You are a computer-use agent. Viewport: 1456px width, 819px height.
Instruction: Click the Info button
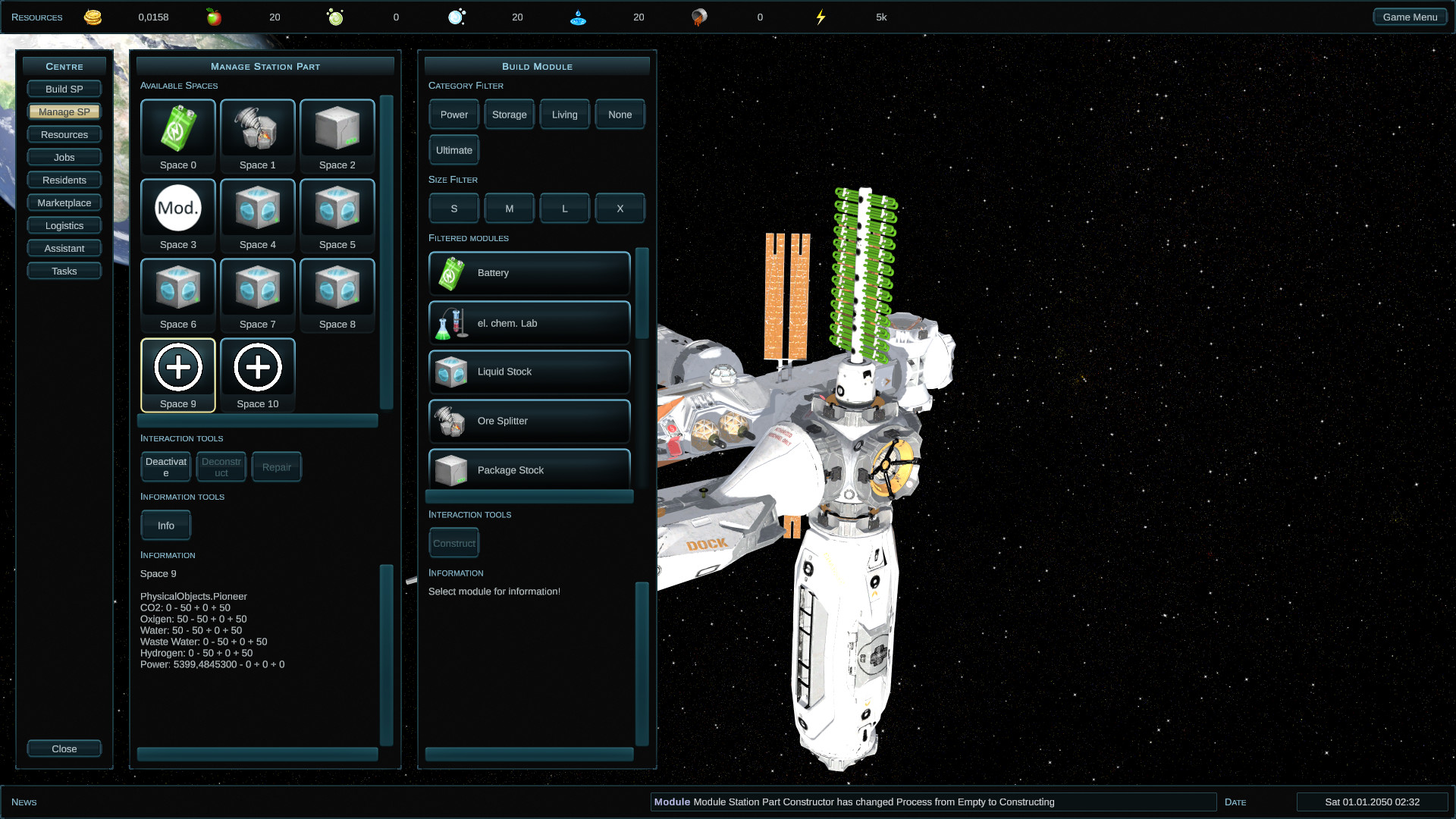pos(166,526)
